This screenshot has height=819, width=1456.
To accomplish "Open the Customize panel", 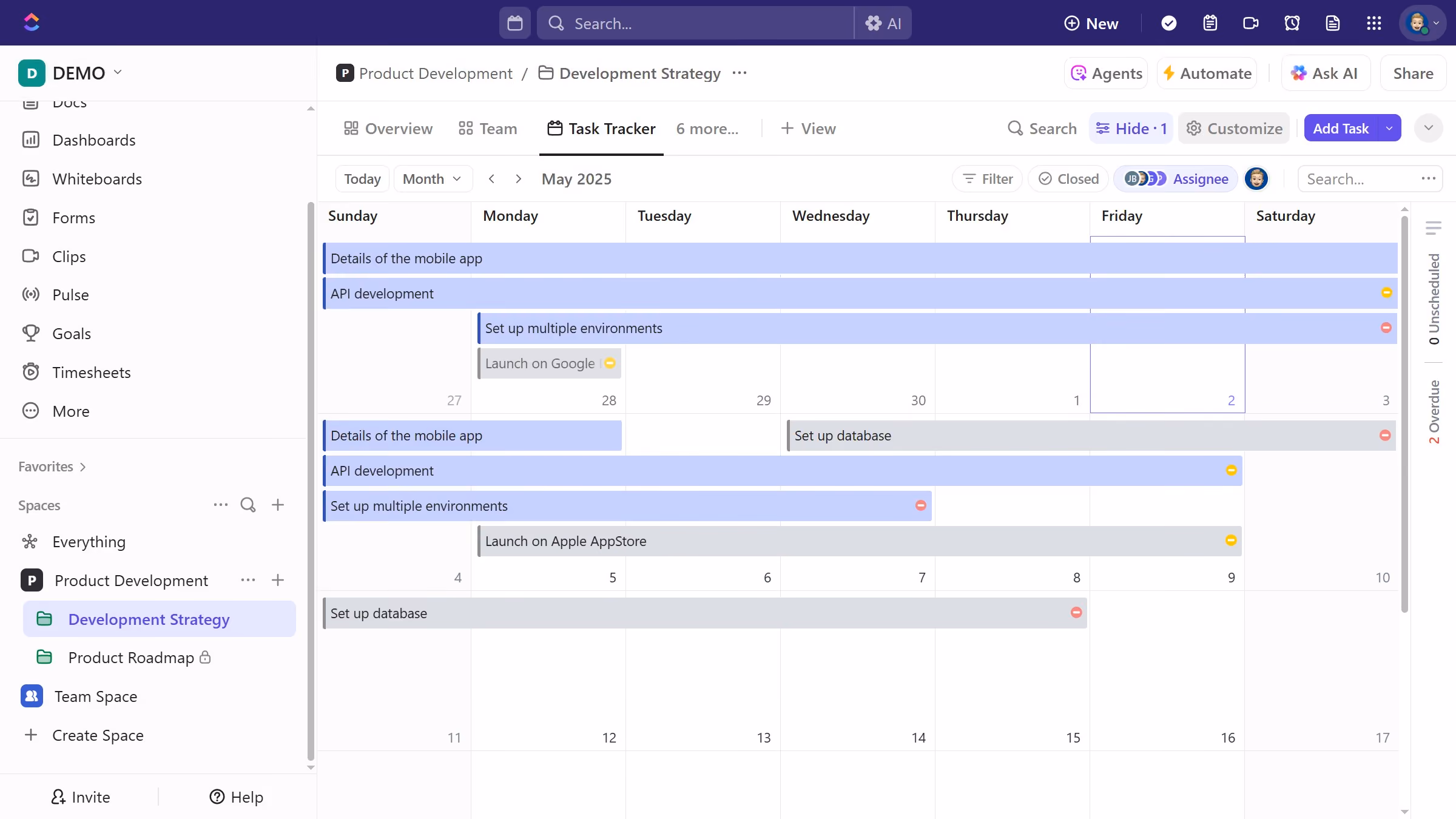I will click(1234, 129).
